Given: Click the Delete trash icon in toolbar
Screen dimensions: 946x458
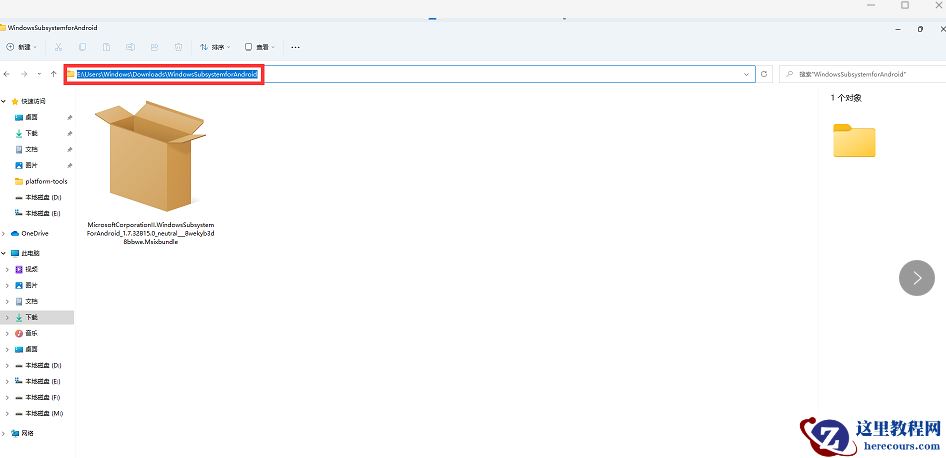Looking at the screenshot, I should coord(179,47).
